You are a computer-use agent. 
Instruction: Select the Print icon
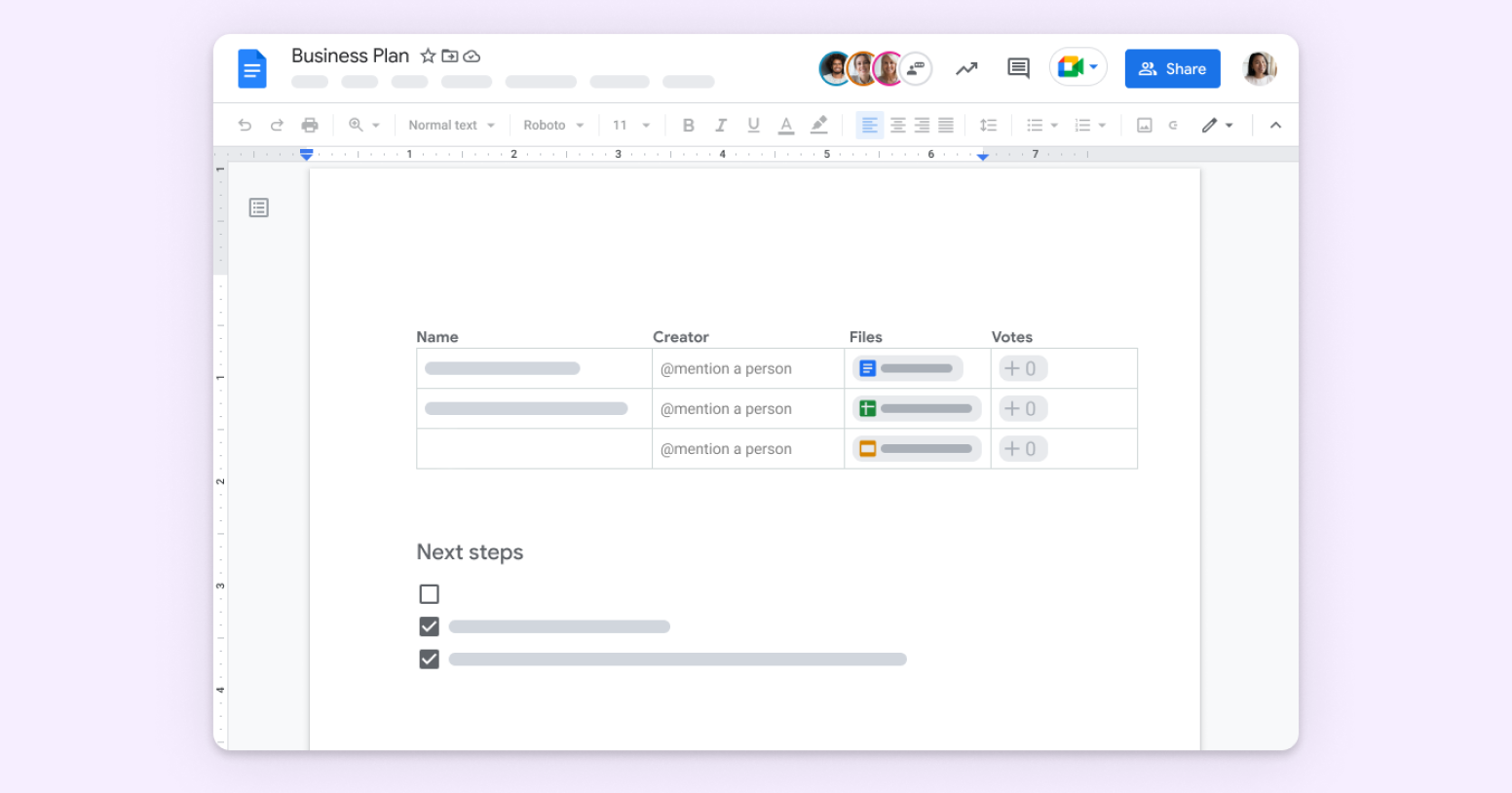point(310,125)
